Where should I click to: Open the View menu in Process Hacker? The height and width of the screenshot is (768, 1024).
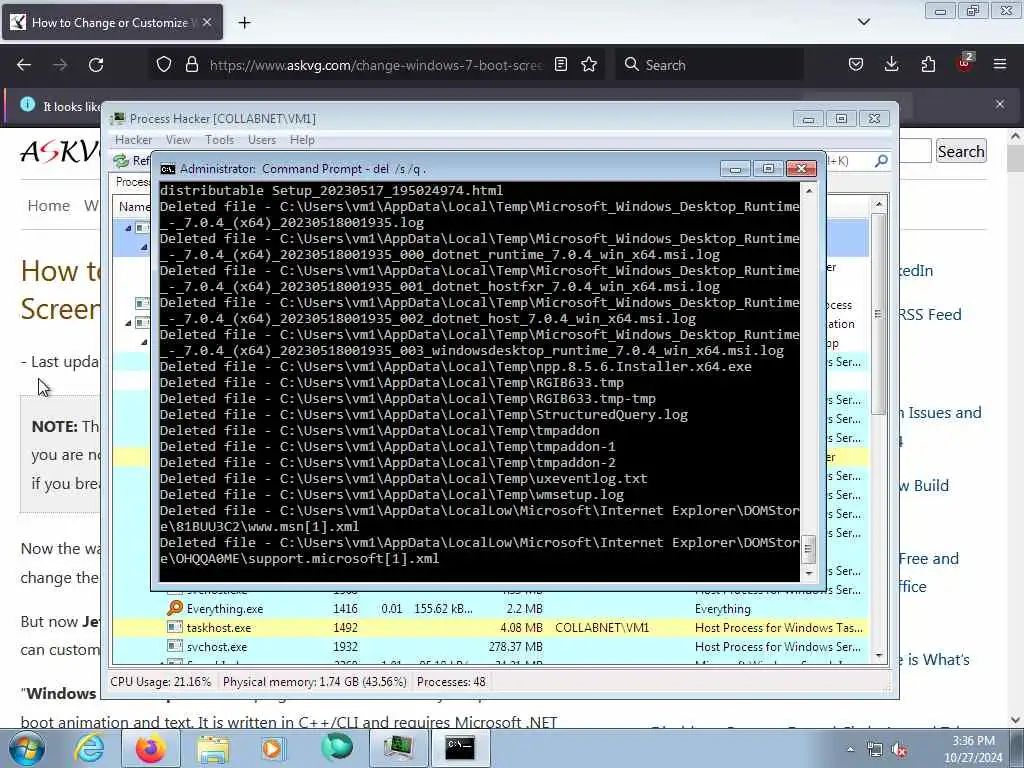pos(178,140)
